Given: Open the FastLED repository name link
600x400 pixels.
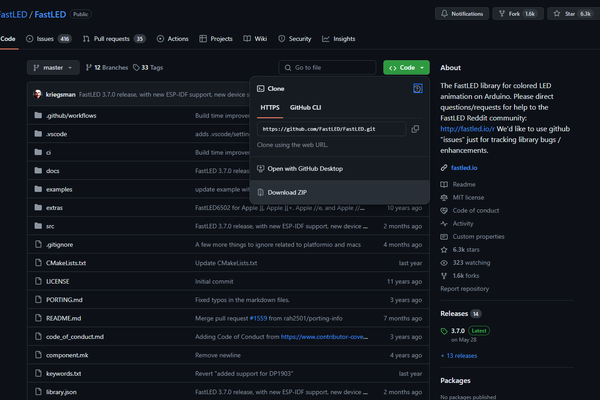Looking at the screenshot, I should click(50, 14).
